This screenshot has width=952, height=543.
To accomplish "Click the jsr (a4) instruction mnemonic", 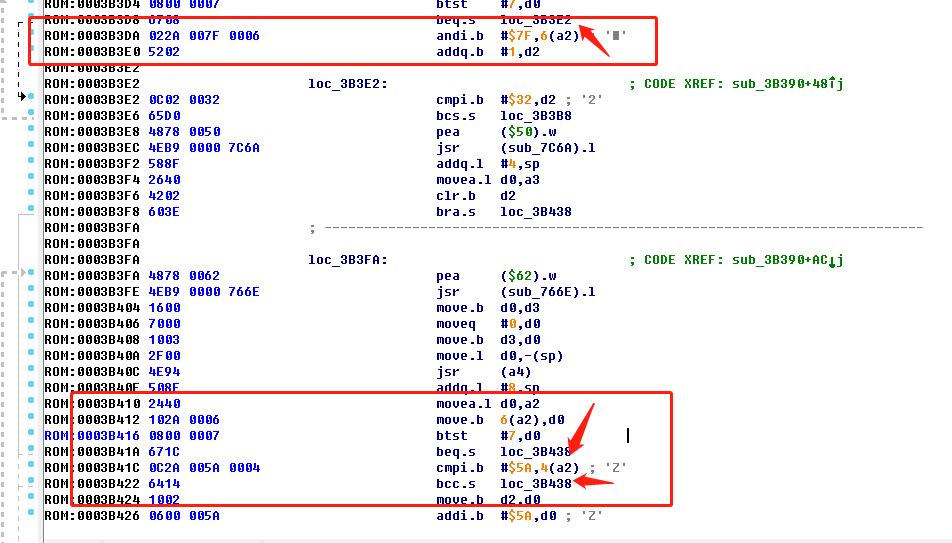I will [x=448, y=372].
